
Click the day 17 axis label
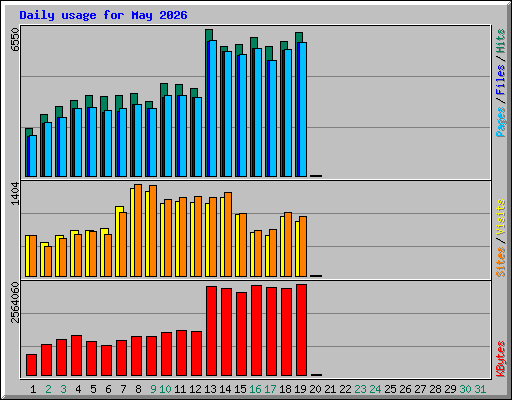point(270,389)
